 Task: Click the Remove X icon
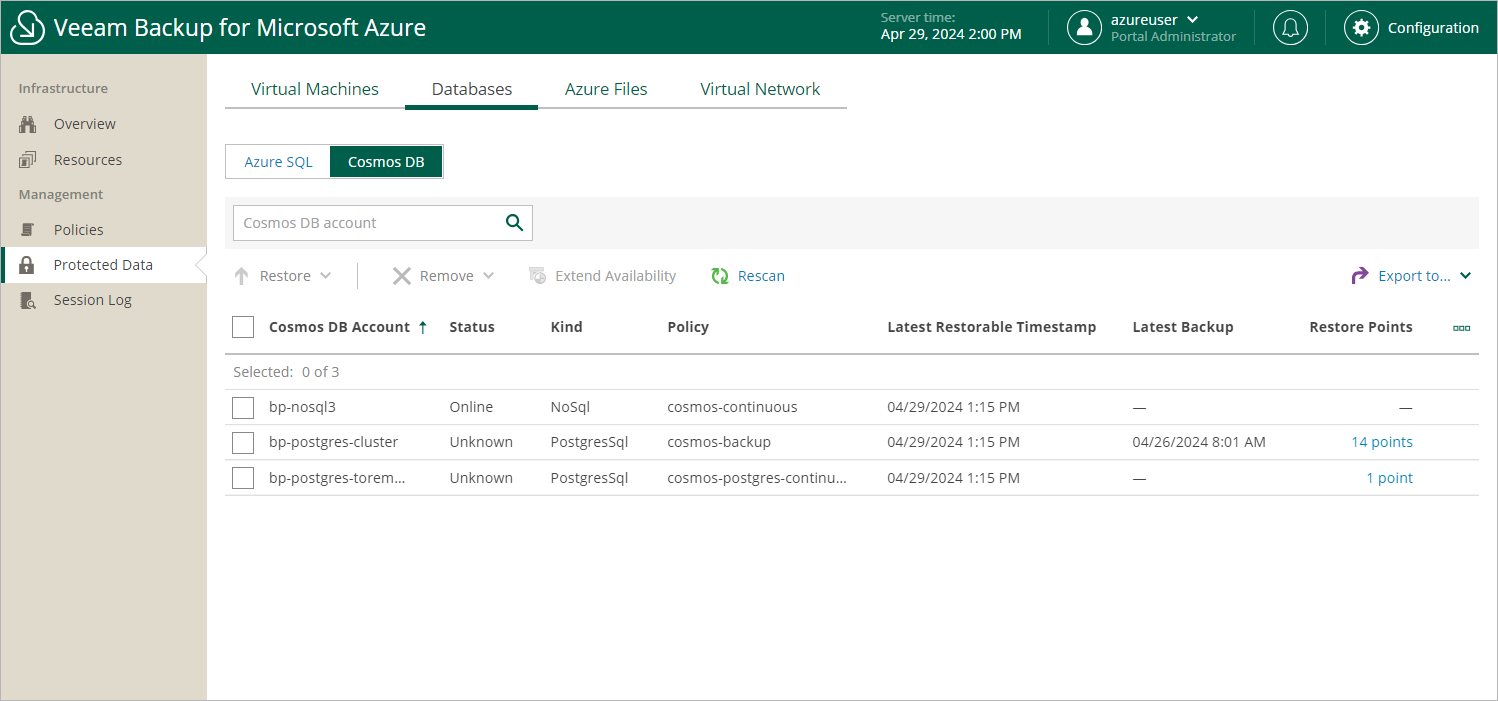coord(402,276)
